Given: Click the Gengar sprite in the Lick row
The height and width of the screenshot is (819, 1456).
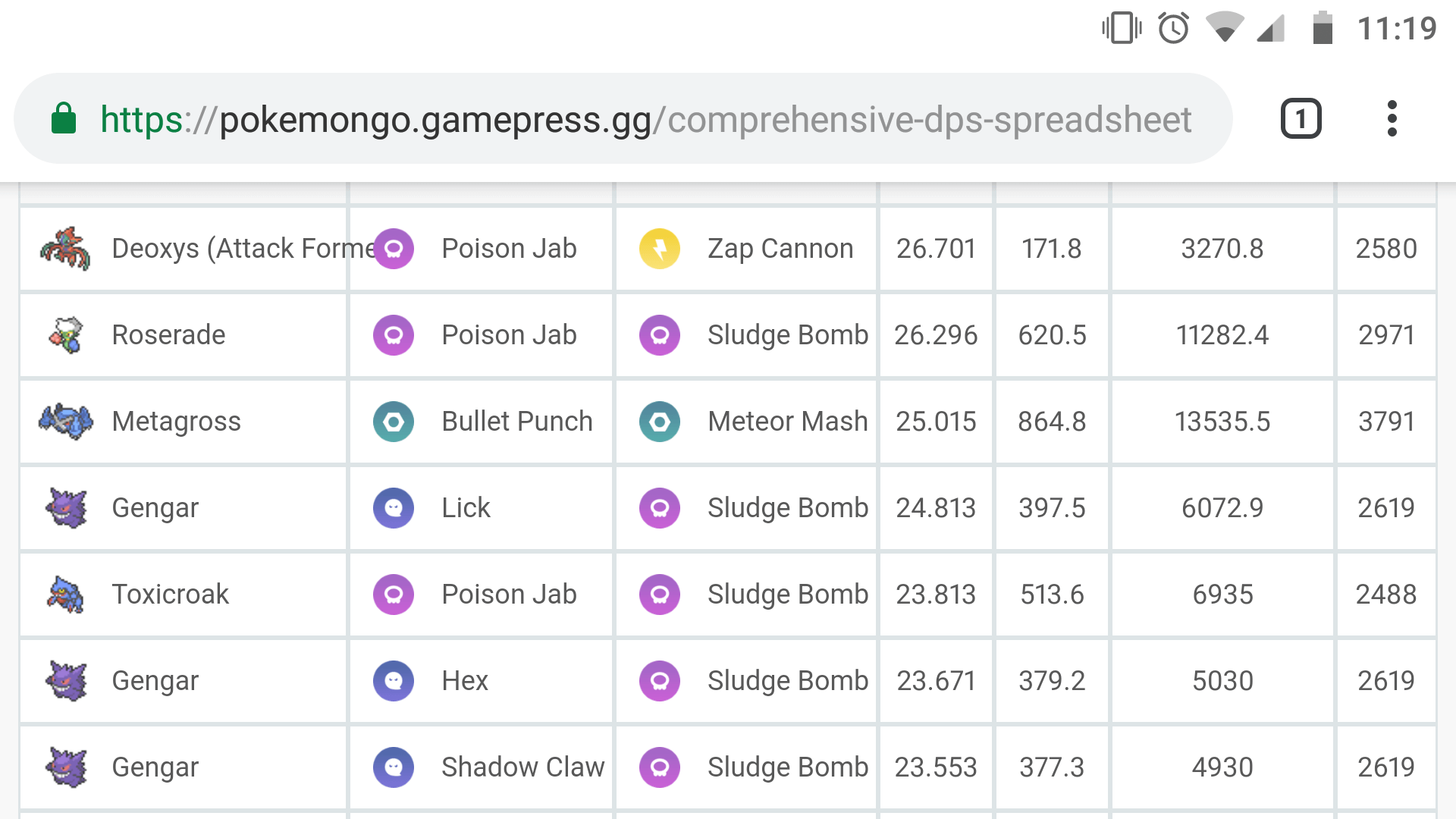Looking at the screenshot, I should coord(66,508).
